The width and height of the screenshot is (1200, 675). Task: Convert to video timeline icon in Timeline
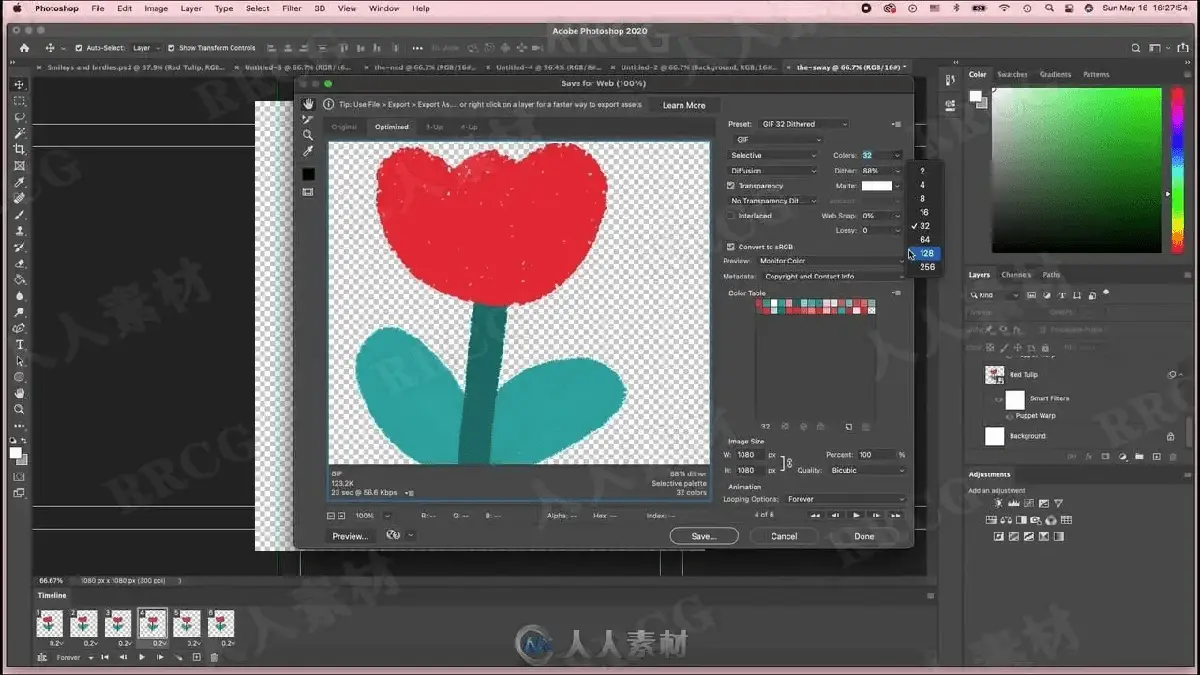(x=41, y=657)
